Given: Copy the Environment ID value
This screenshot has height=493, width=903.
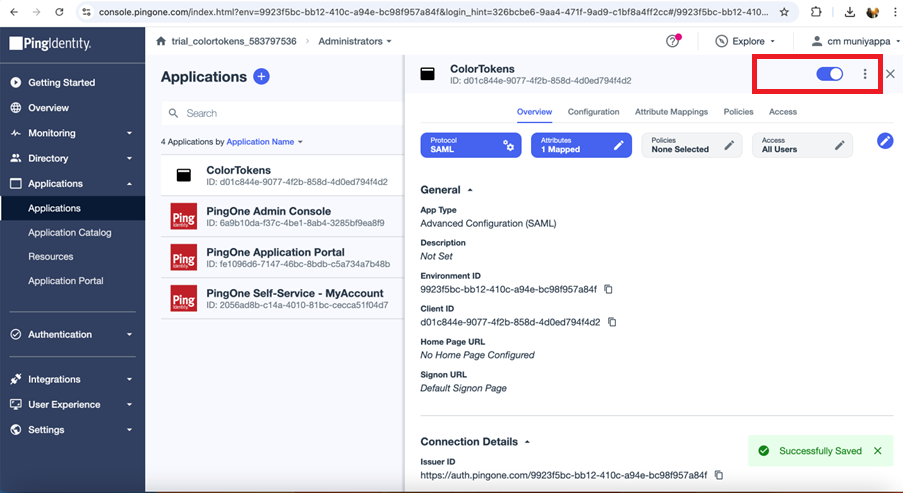Looking at the screenshot, I should 608,289.
